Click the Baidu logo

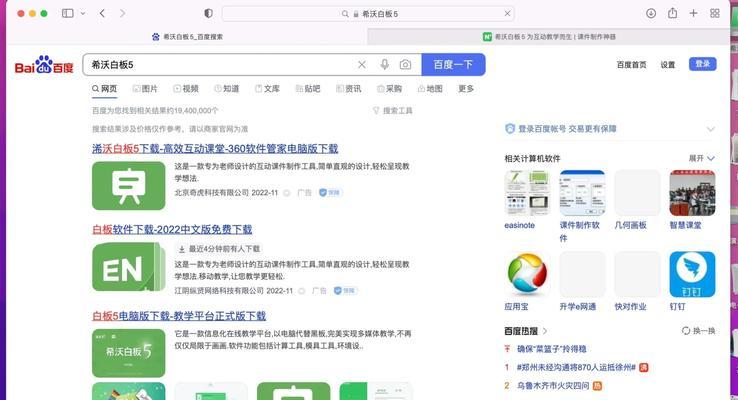pos(44,65)
